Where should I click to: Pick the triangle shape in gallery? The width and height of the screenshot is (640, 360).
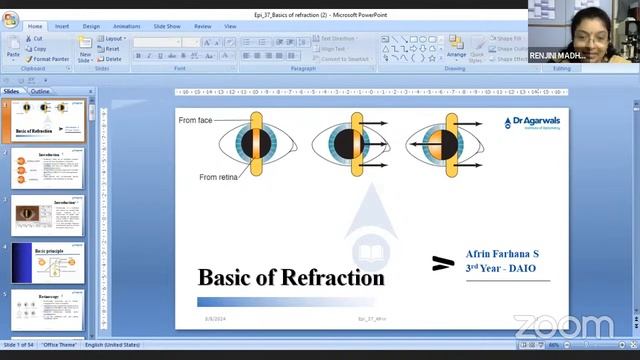(386, 49)
